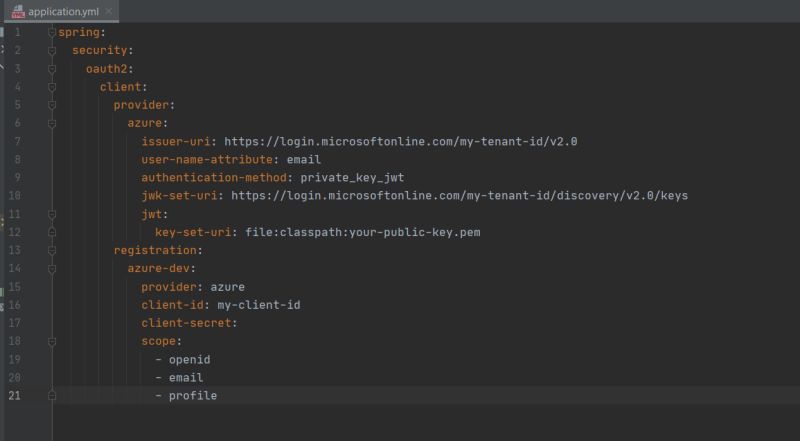Click the azure key on line 6
This screenshot has width=800, height=441.
click(145, 123)
